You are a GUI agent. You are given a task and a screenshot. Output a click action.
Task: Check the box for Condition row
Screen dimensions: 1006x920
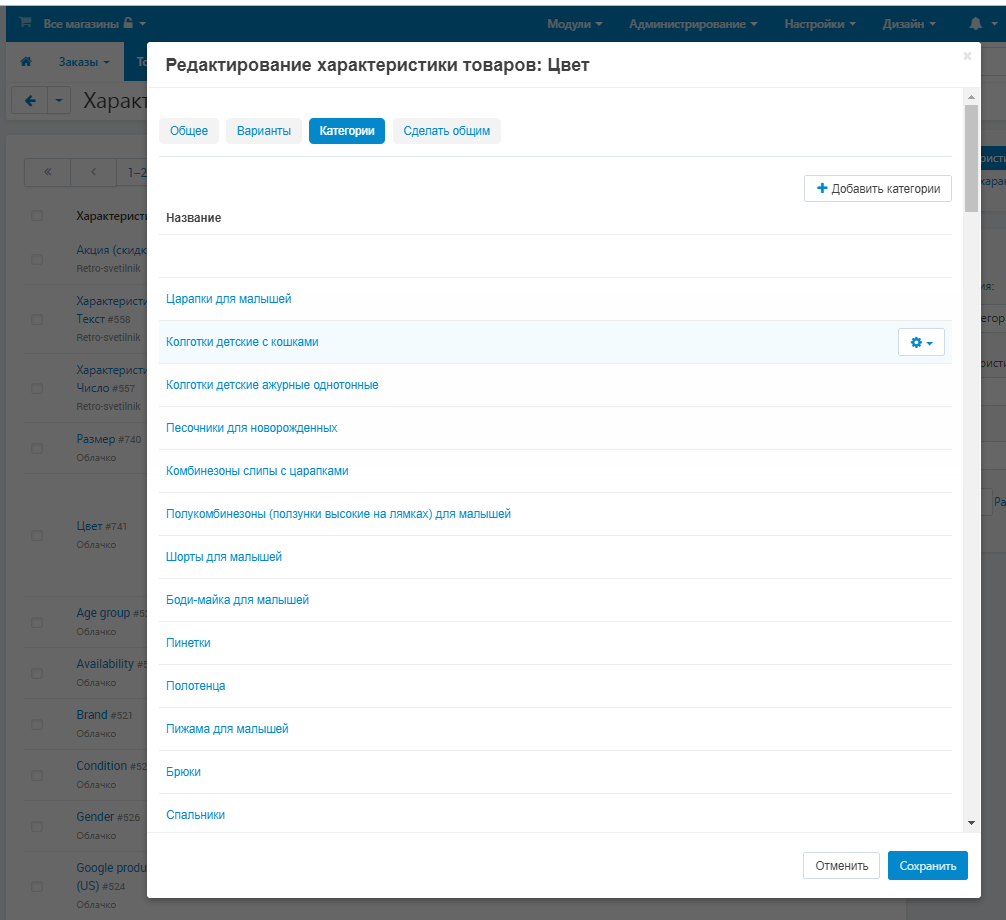point(37,776)
